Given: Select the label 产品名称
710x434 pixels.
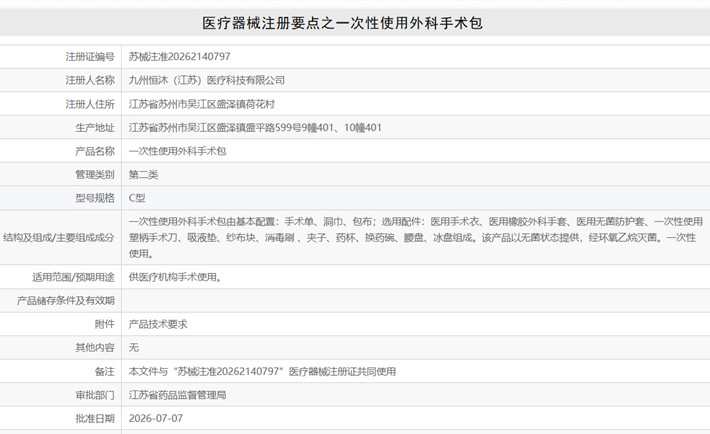Looking at the screenshot, I should pos(95,151).
